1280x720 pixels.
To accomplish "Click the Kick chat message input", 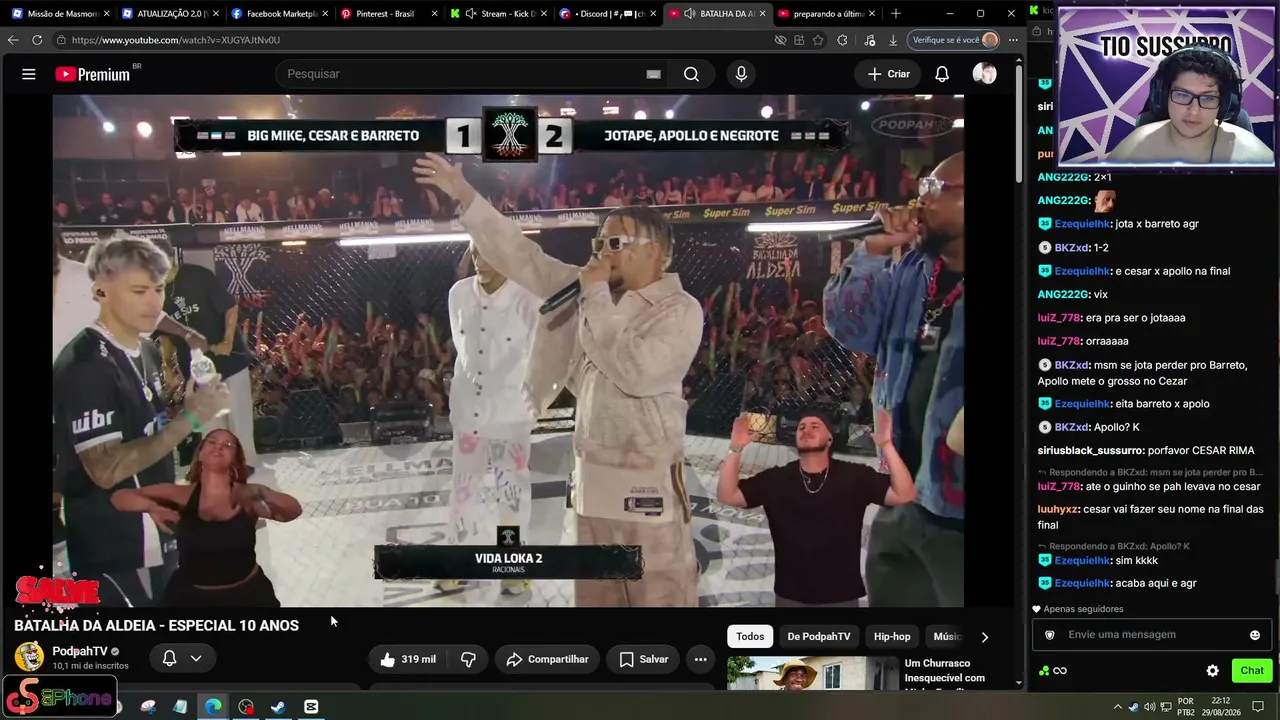I will pos(1152,635).
